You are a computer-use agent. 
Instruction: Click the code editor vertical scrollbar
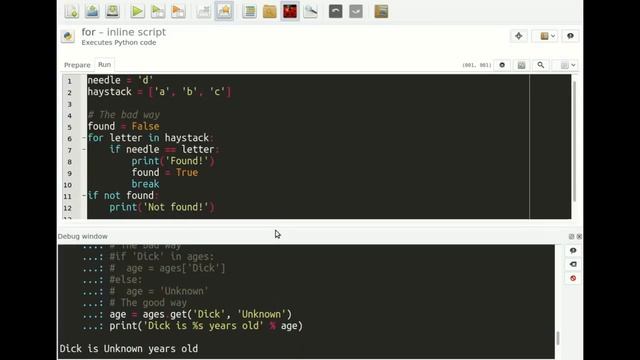[574, 141]
